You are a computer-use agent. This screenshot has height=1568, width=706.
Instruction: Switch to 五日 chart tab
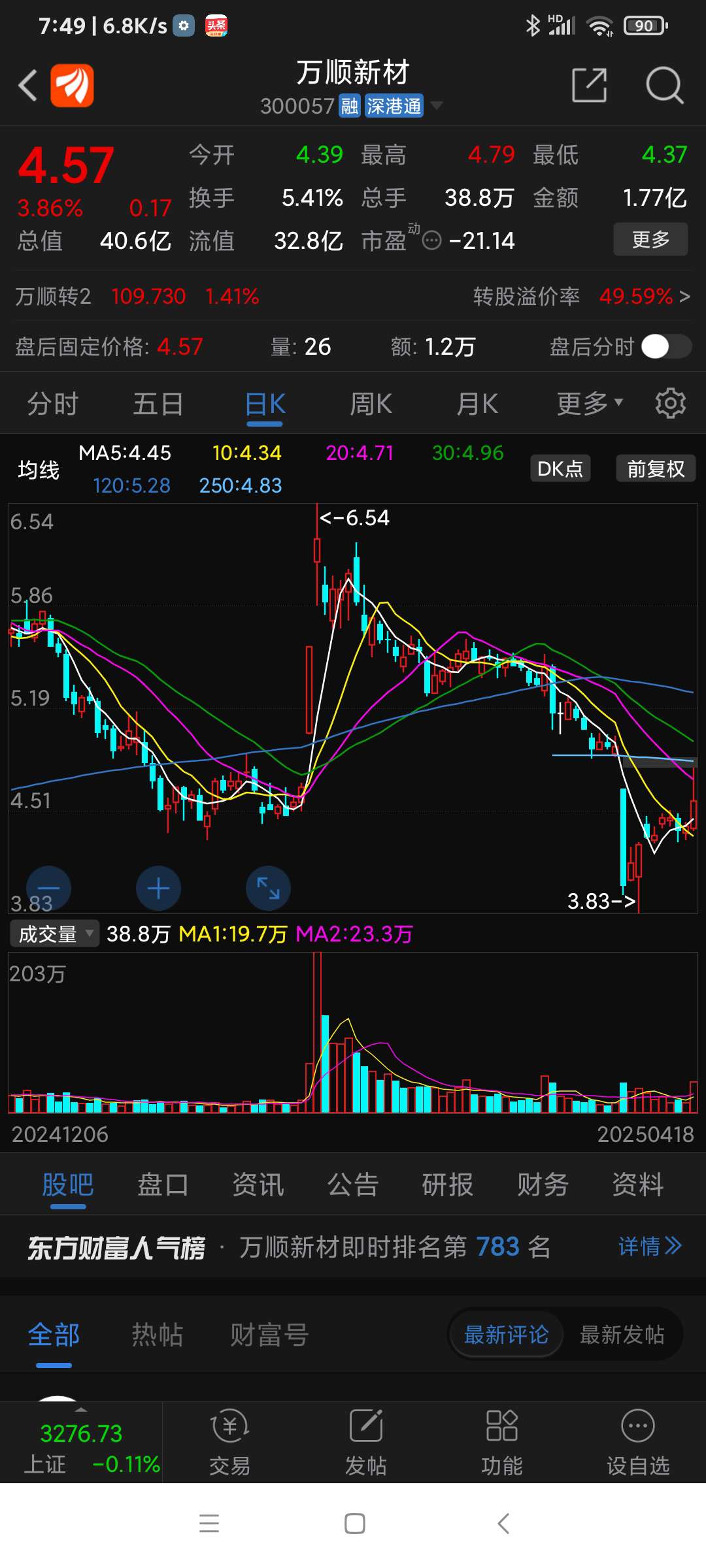click(x=158, y=404)
